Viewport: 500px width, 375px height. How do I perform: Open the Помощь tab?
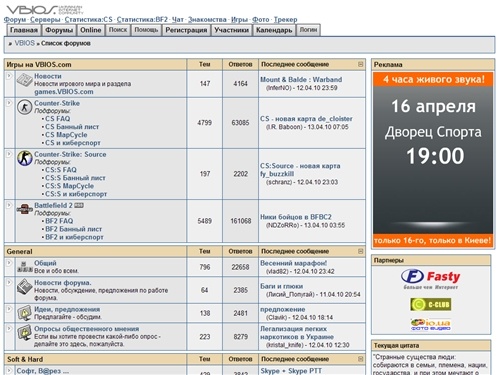(x=146, y=30)
